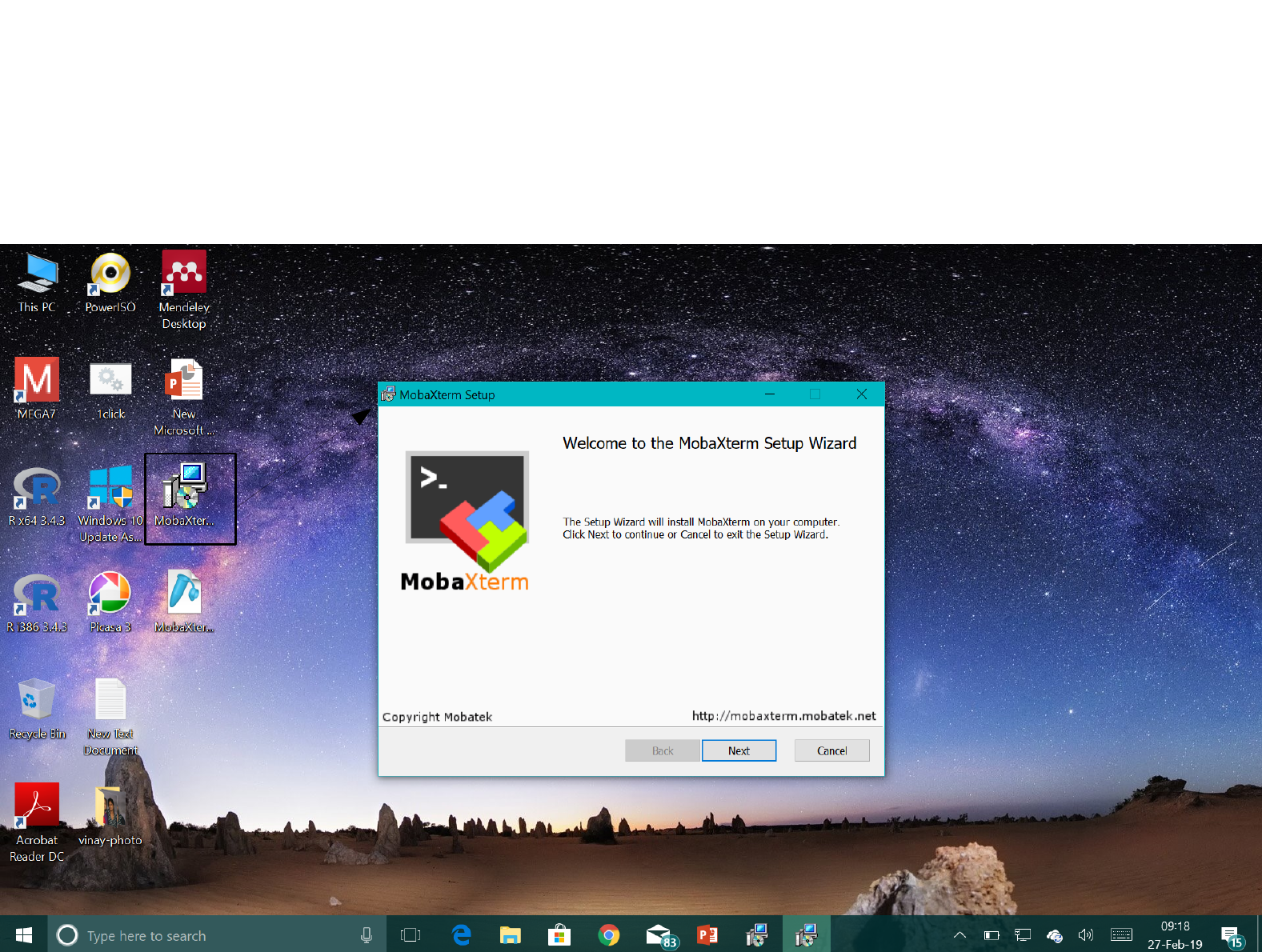
Task: Select the R i386 3.4.3 shortcut
Action: pos(37,602)
